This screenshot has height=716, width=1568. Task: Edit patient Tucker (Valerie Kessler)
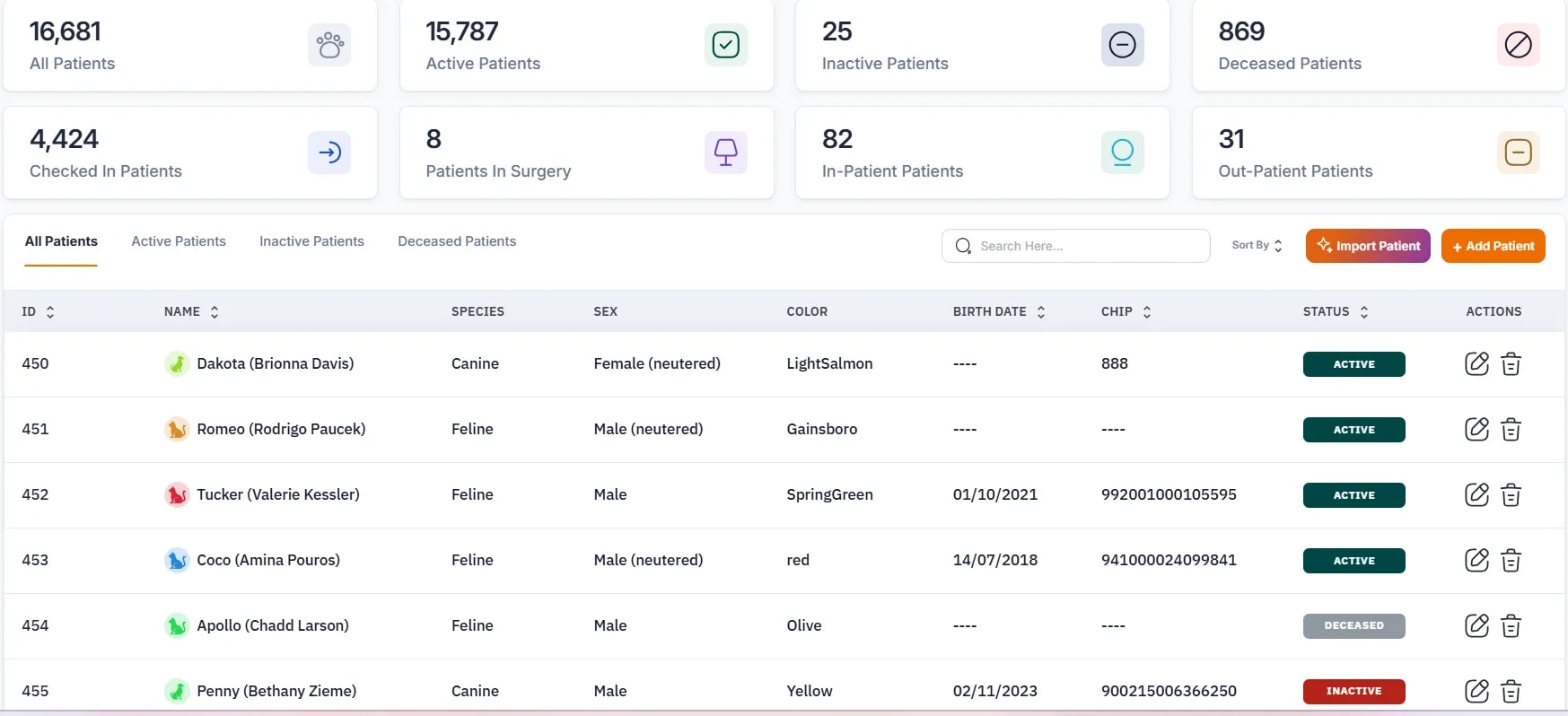coord(1476,494)
